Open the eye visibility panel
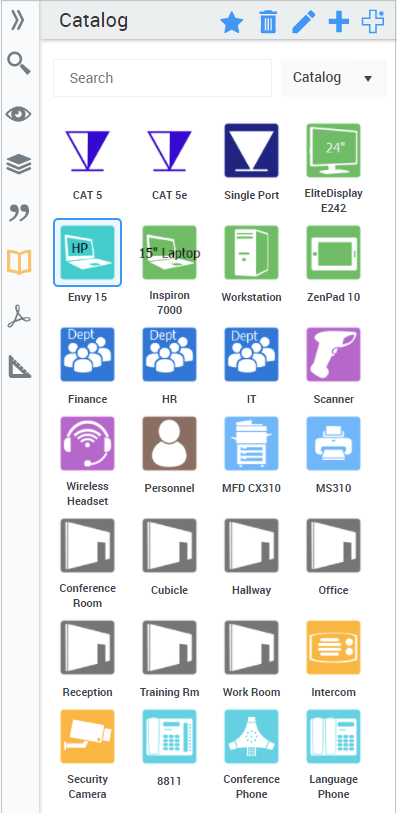Viewport: 398px width, 813px height. pos(19,114)
